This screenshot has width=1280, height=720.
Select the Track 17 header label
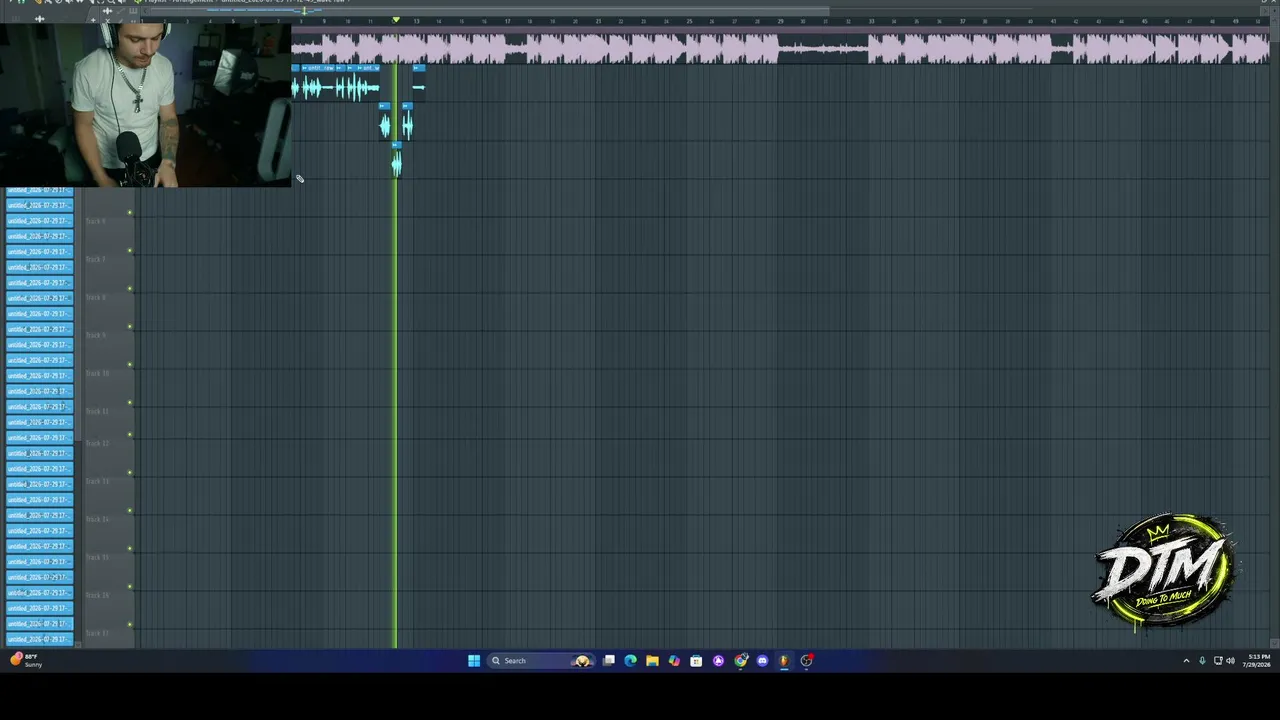pyautogui.click(x=97, y=633)
